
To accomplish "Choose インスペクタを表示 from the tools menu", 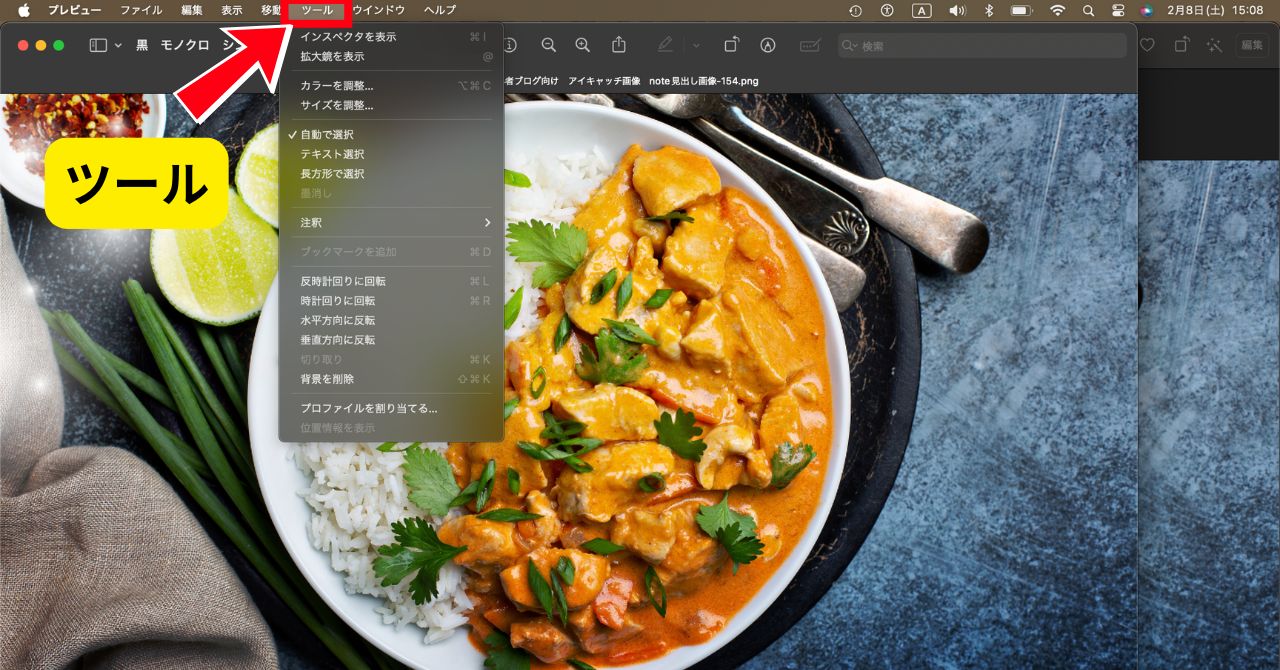I will [391, 37].
